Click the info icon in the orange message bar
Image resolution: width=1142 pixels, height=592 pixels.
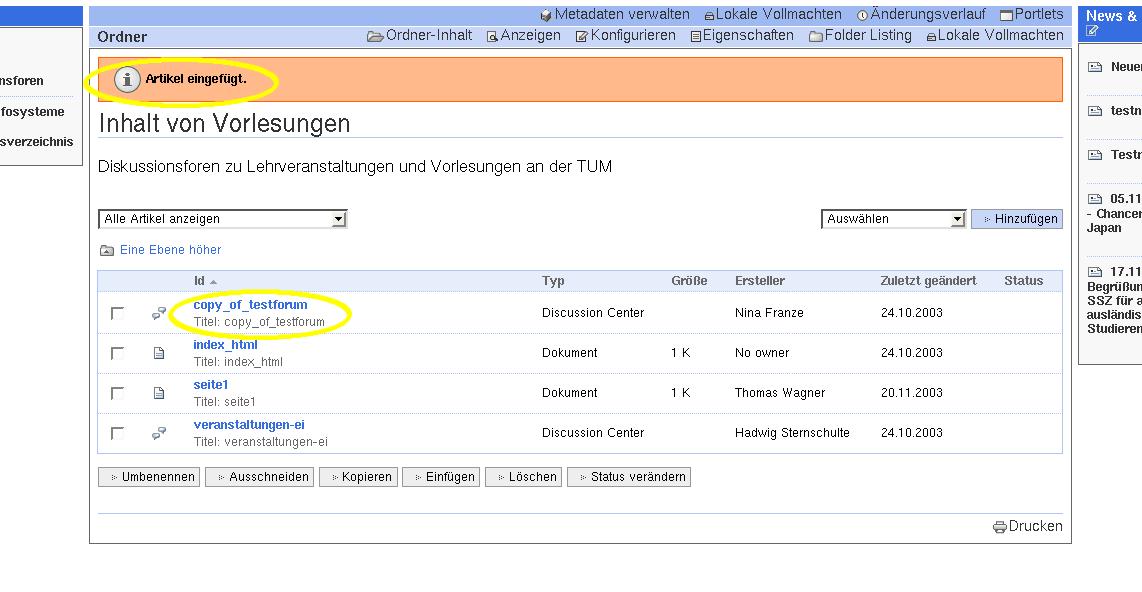[127, 80]
